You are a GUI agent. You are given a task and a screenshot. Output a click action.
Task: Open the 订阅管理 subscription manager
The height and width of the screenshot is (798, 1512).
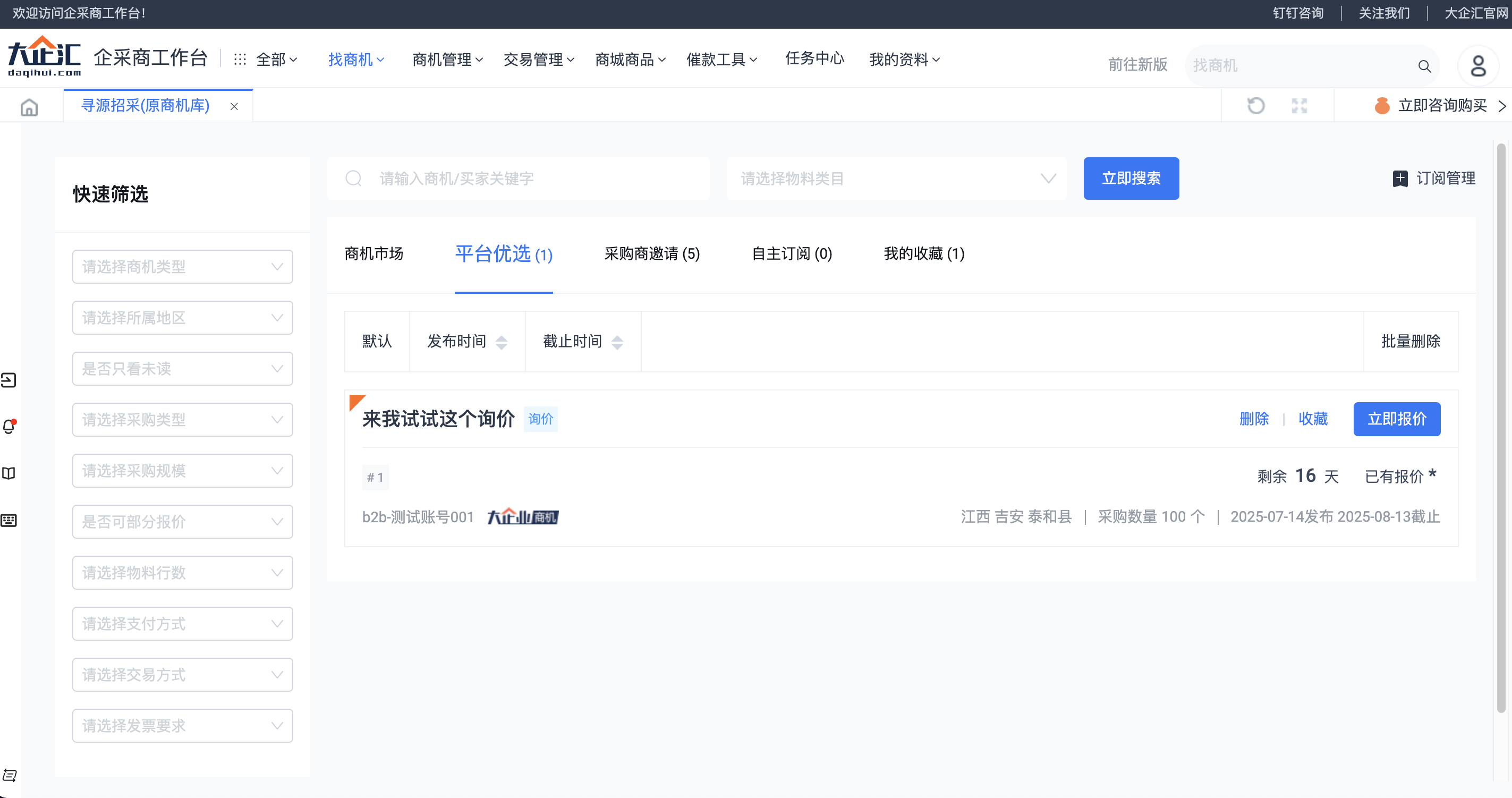1433,179
